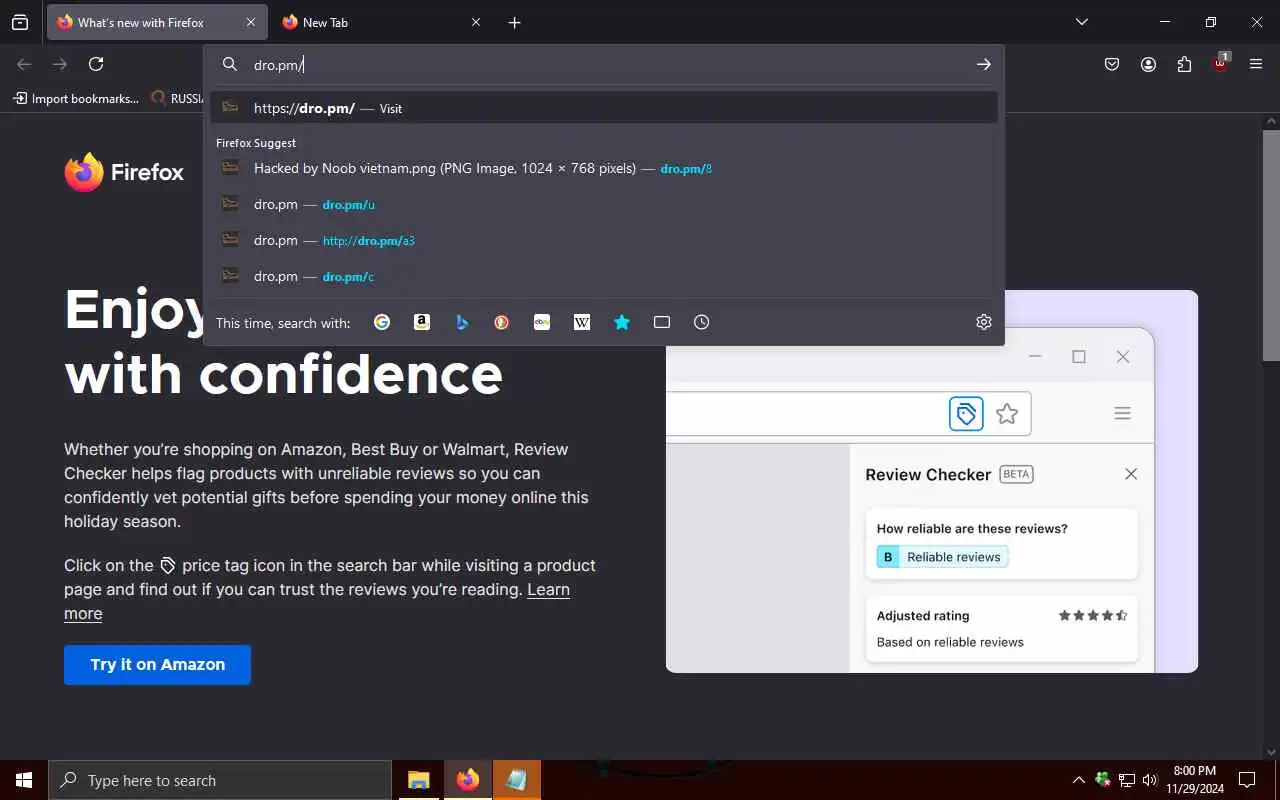The image size is (1280, 800).
Task: Open Firefox View icon in tab bar
Action: [x=20, y=22]
